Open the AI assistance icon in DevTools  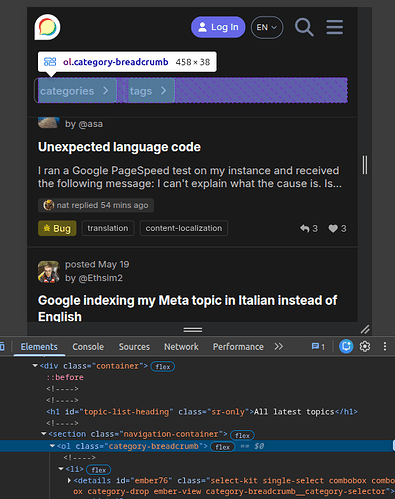pos(346,346)
